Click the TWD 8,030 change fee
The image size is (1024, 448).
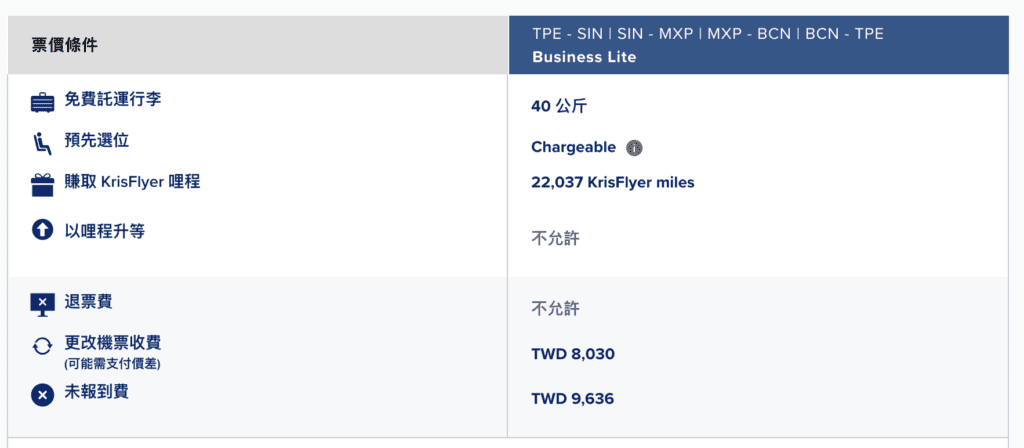click(x=573, y=355)
